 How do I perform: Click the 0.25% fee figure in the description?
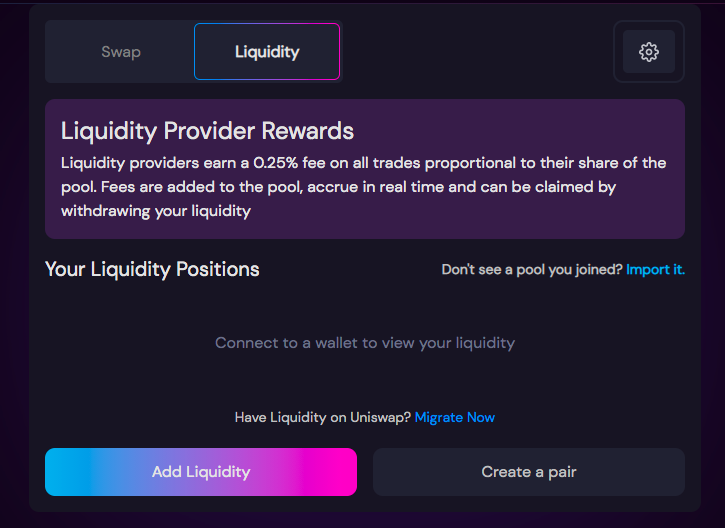point(276,163)
